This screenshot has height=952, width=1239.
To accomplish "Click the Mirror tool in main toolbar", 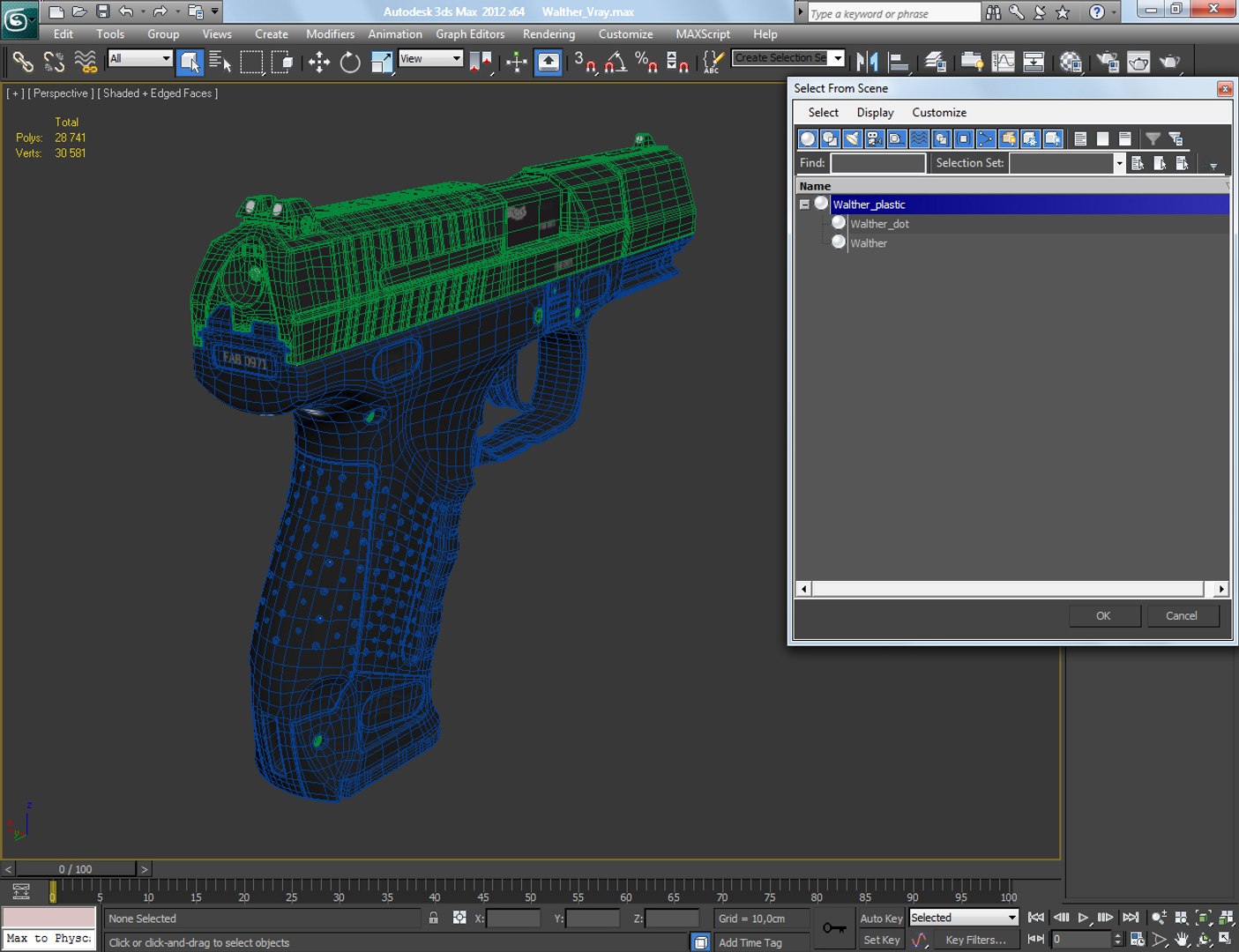I will (868, 62).
